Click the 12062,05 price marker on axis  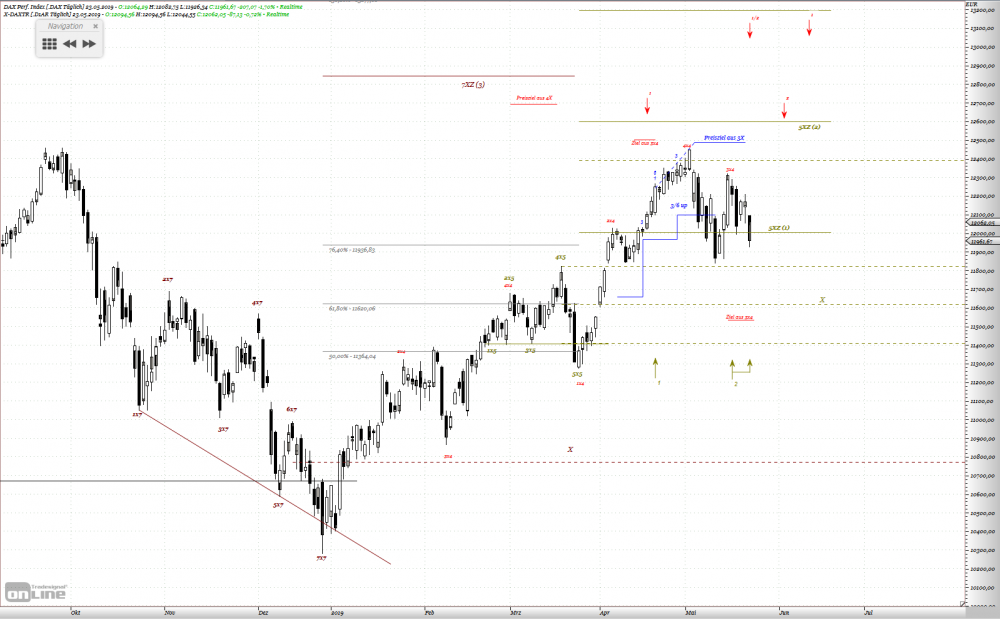(x=982, y=223)
